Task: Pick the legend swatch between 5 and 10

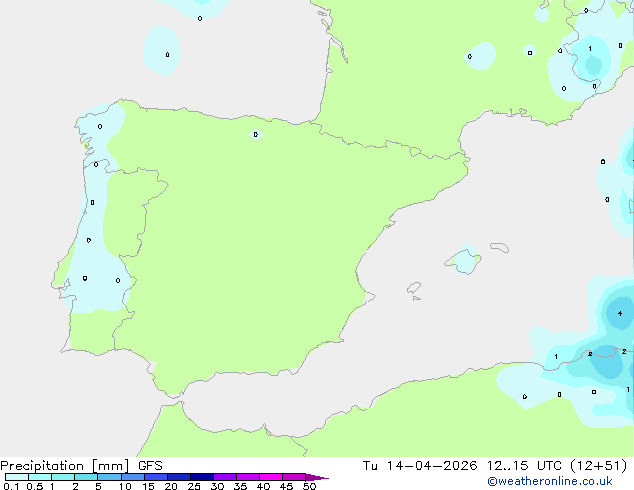Action: [x=109, y=477]
